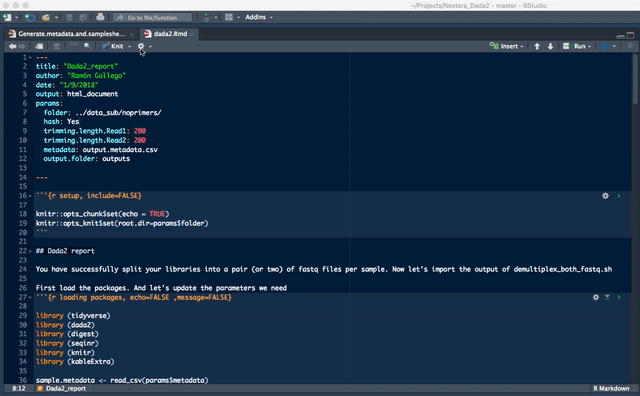
Task: Click the New File icon
Action: pyautogui.click(x=7, y=17)
